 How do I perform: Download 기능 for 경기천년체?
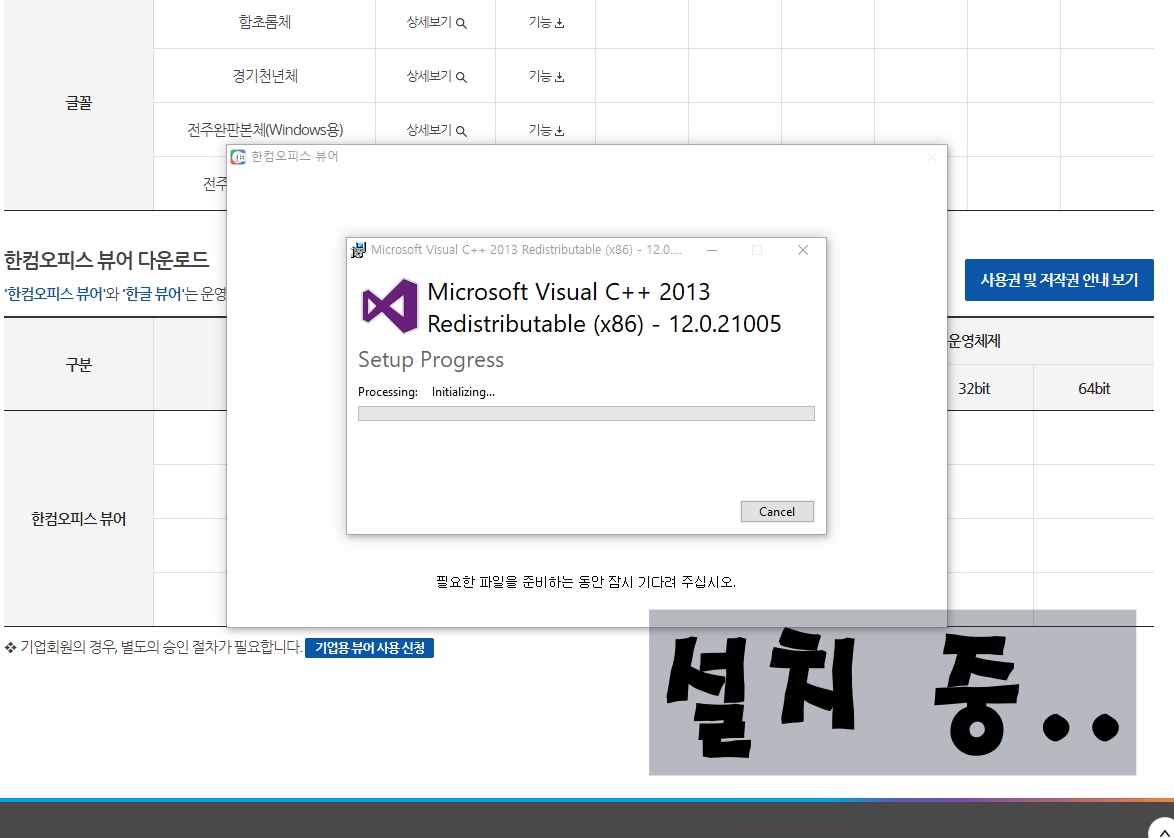(x=546, y=76)
